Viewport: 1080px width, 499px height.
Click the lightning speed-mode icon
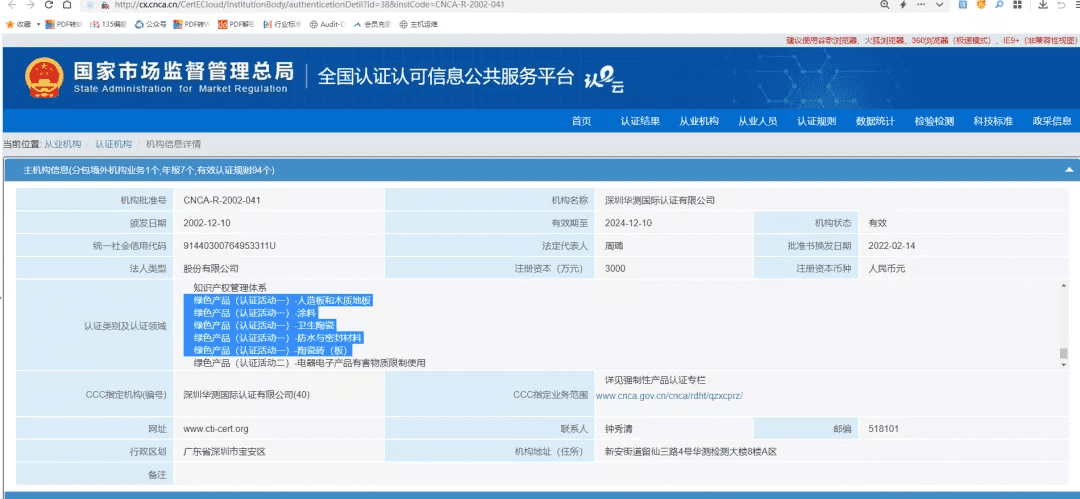903,5
